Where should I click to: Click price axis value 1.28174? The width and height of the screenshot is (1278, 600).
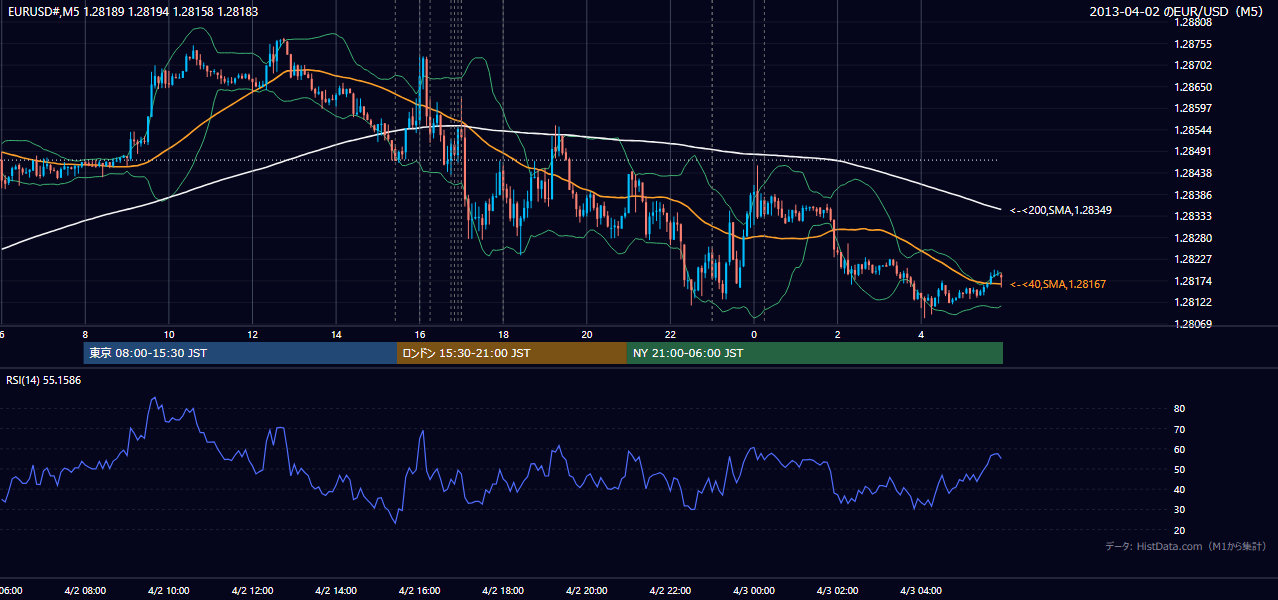pos(1194,281)
